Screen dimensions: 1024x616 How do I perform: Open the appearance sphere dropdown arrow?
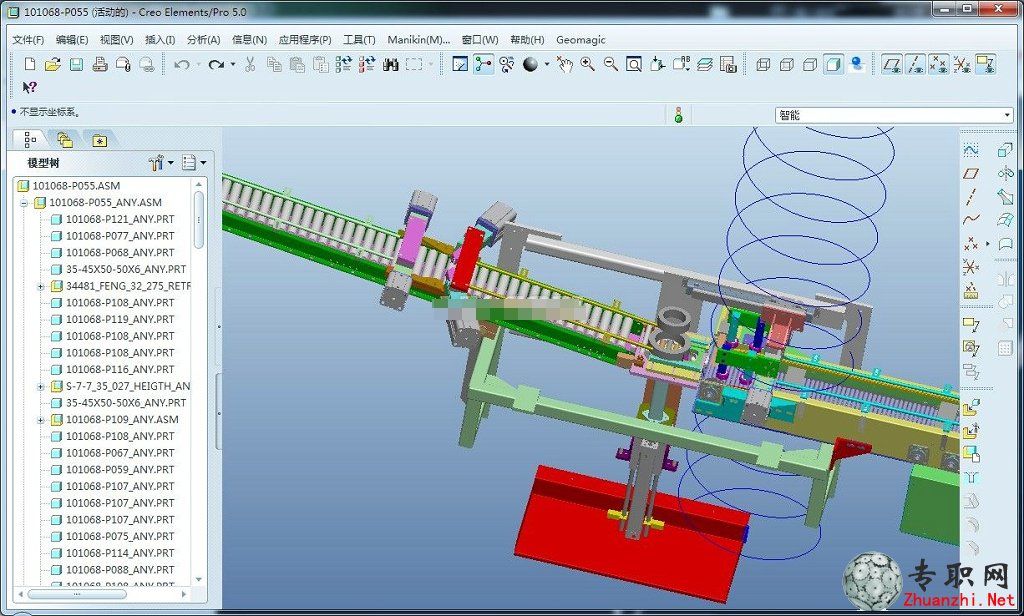coord(547,64)
